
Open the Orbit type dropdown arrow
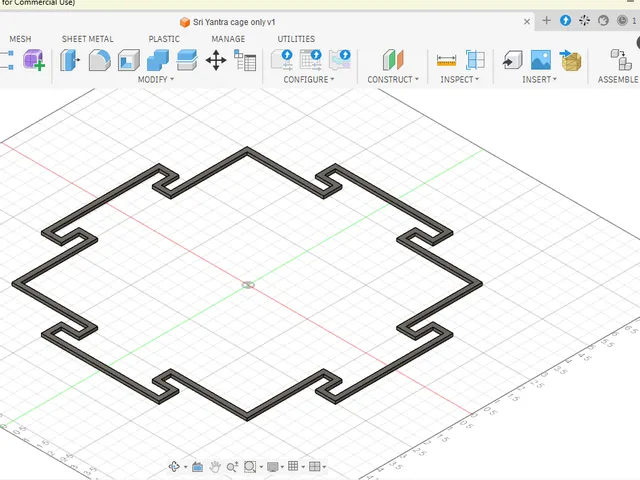point(185,467)
